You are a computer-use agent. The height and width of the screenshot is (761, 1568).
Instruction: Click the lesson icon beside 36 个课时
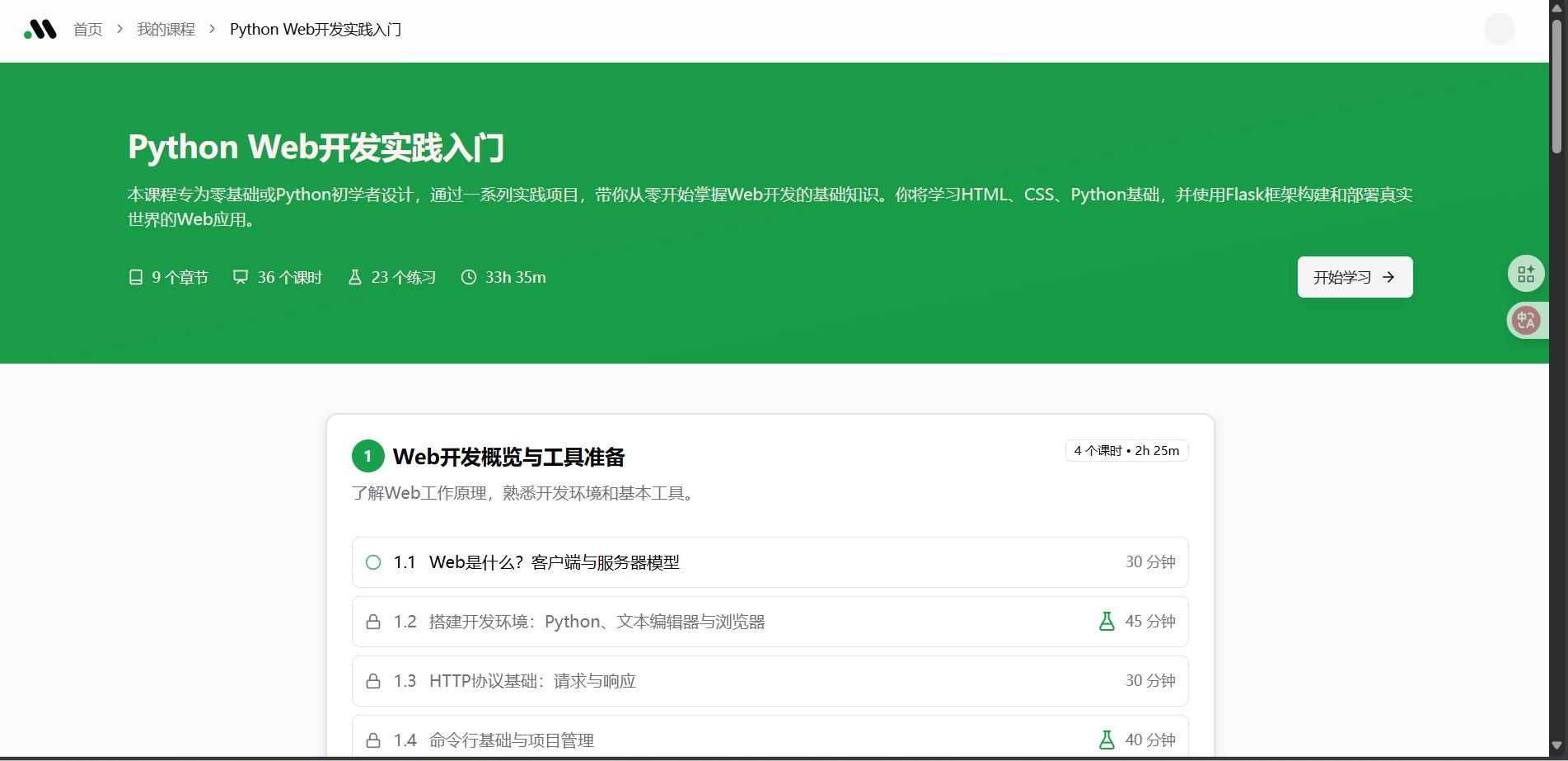(241, 277)
